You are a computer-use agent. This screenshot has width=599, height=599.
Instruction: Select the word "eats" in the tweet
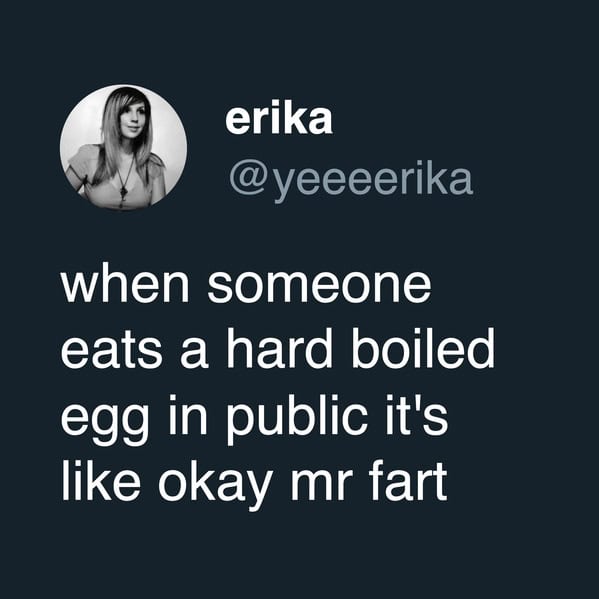tap(111, 351)
